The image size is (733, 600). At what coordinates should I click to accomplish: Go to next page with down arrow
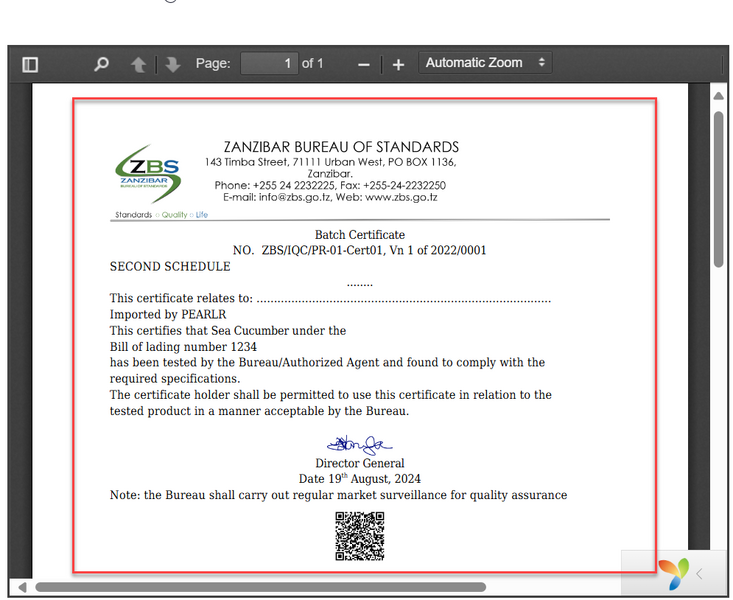pyautogui.click(x=172, y=64)
